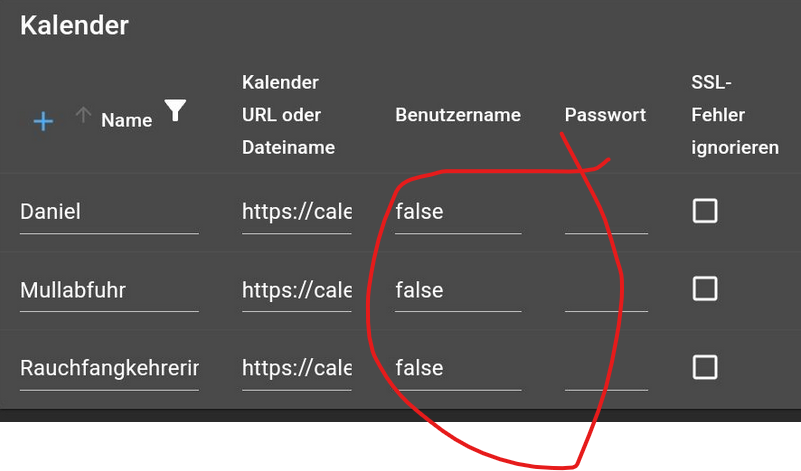Viewport: 801px width, 471px height.
Task: Edit the Mullabfuhr name field
Action: (109, 290)
